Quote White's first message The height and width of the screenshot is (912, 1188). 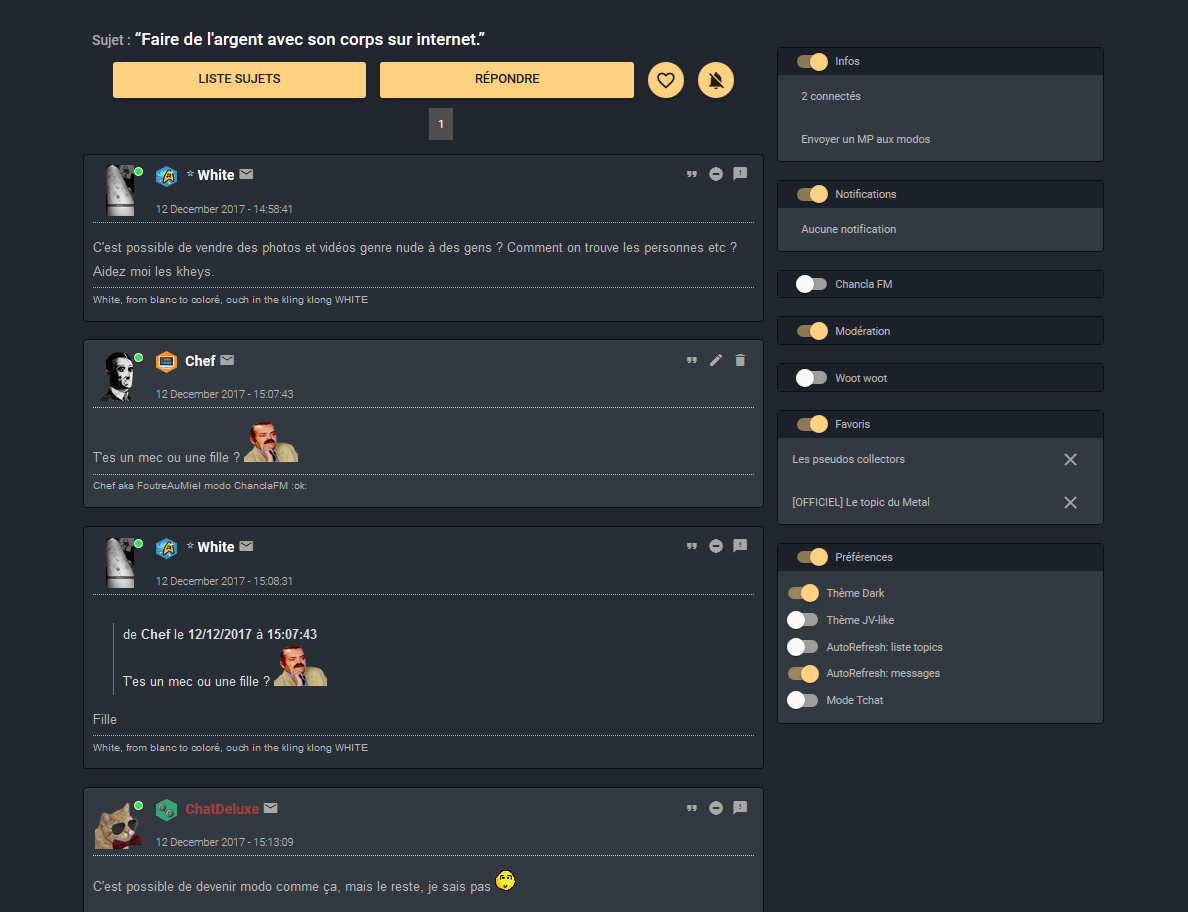(x=692, y=173)
